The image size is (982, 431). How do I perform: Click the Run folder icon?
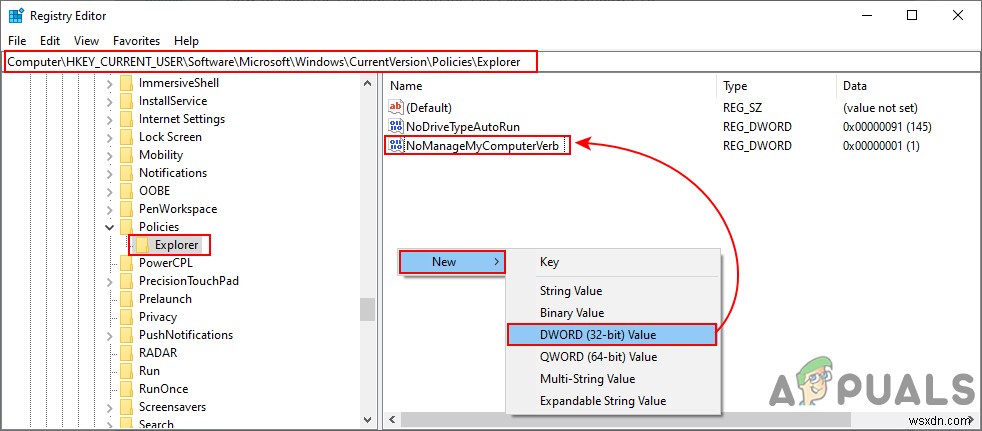click(127, 371)
